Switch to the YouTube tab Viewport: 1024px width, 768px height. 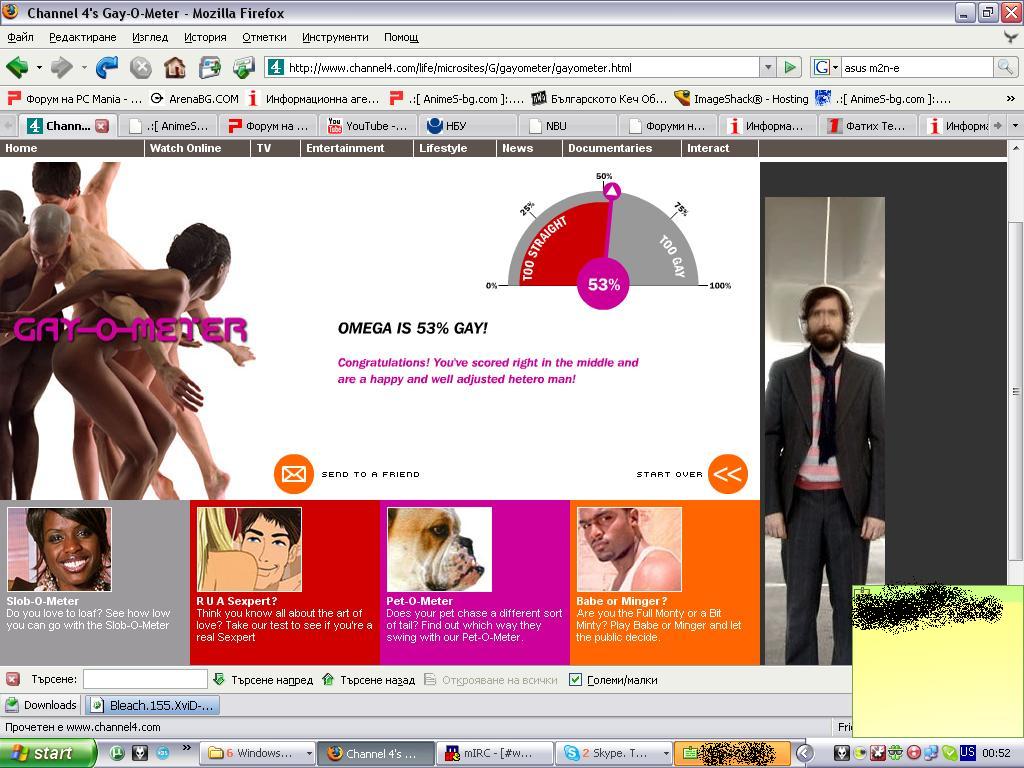click(367, 126)
